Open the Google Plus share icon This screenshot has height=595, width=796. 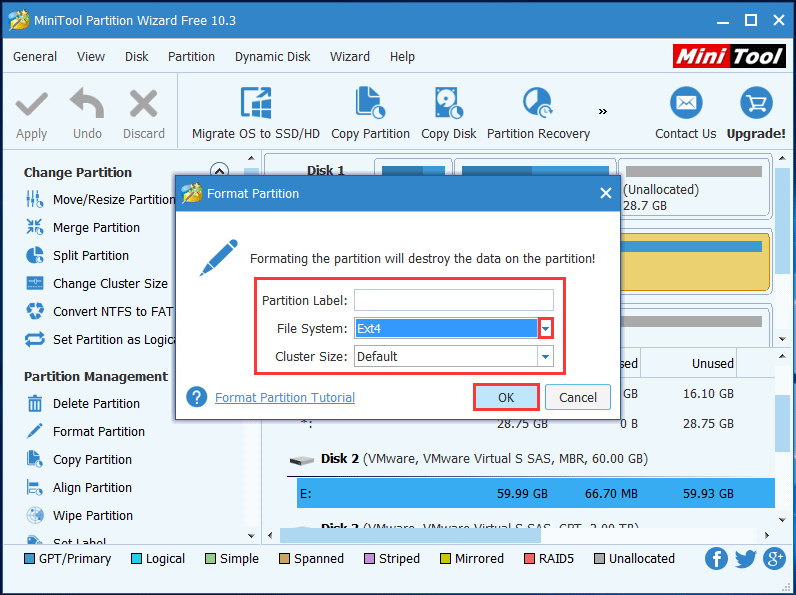pyautogui.click(x=774, y=559)
